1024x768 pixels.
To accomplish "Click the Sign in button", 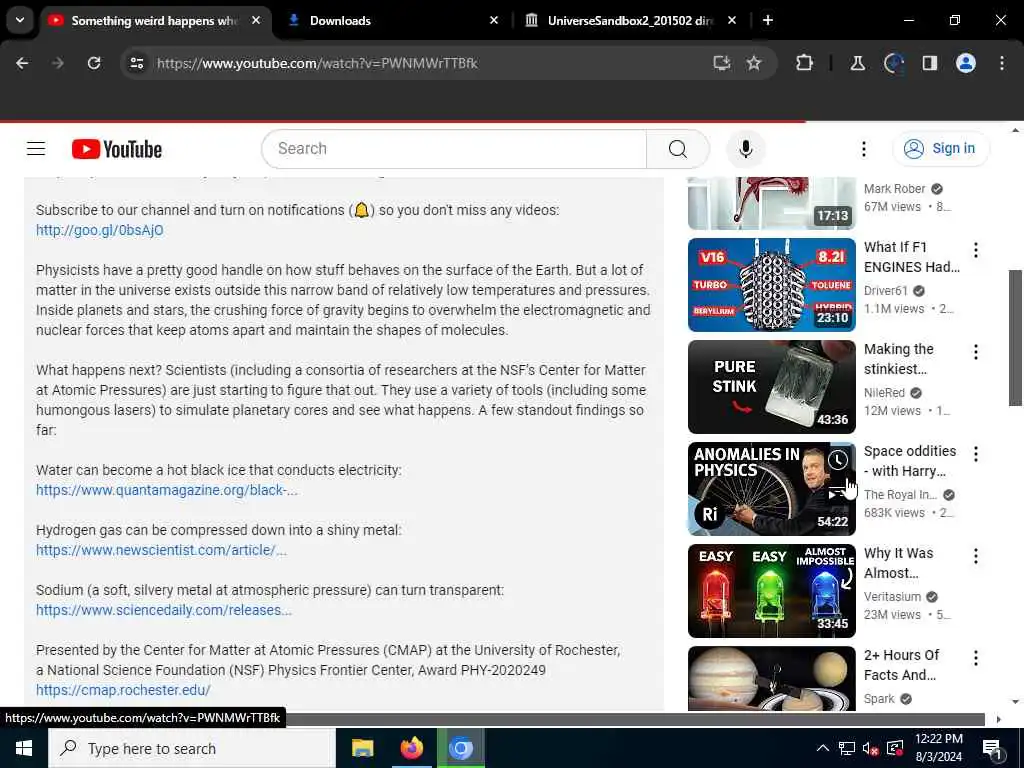I will (x=940, y=149).
